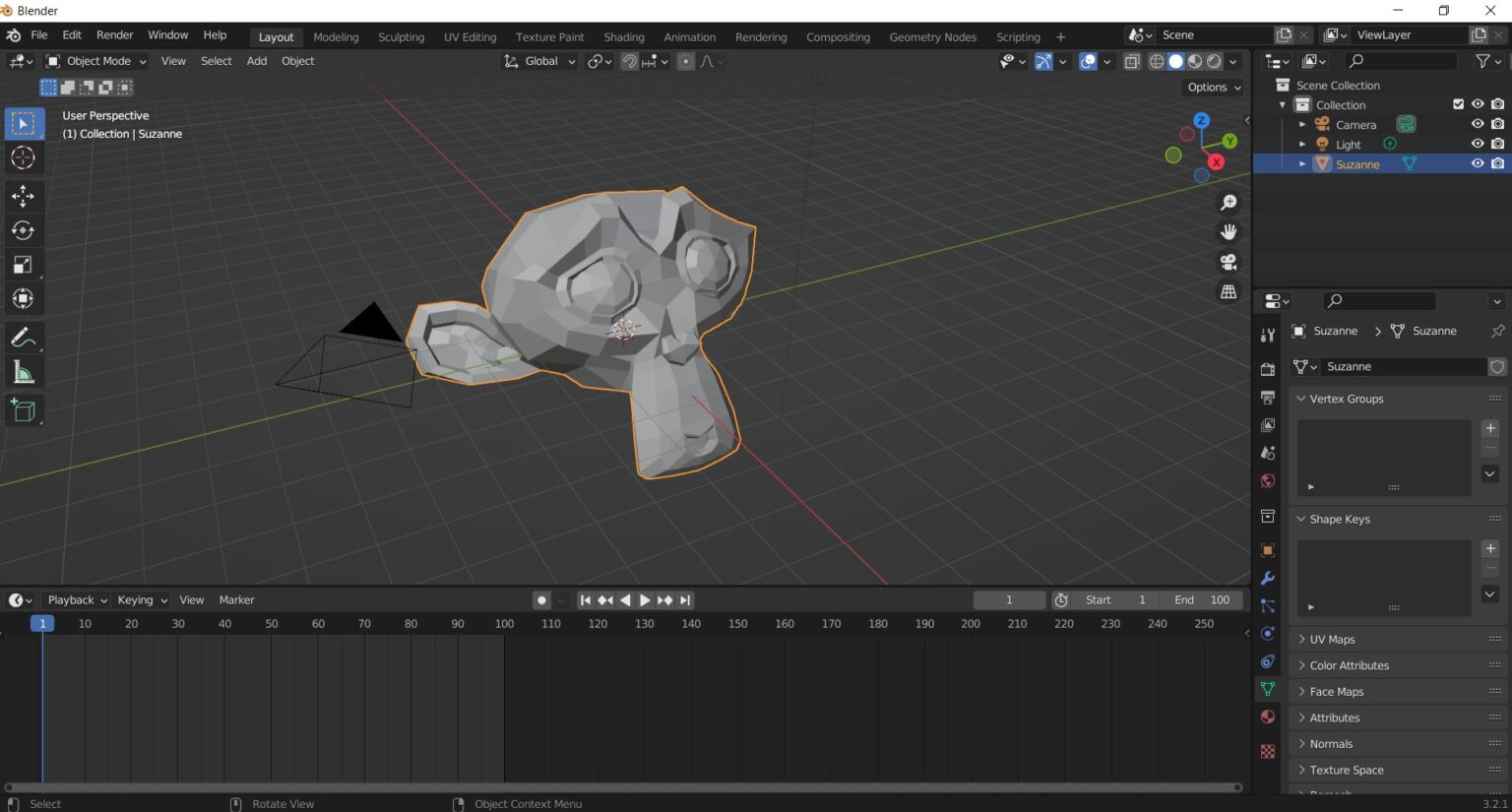The height and width of the screenshot is (812, 1512).
Task: Add a new shape key
Action: (1490, 548)
